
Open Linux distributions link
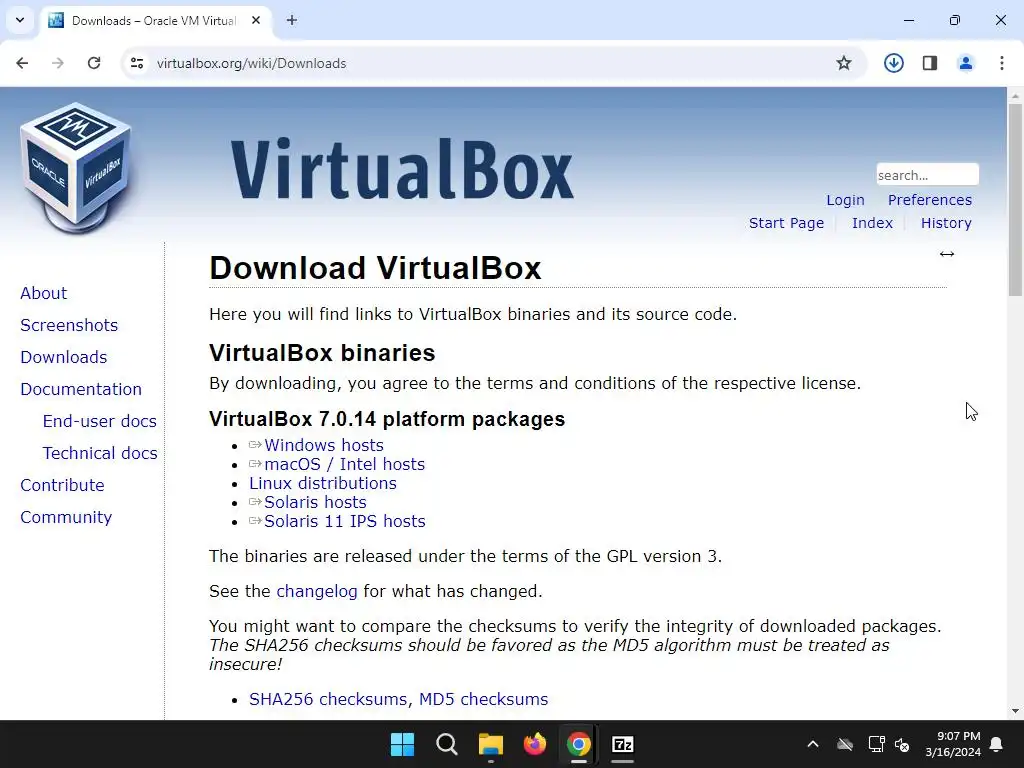(x=323, y=483)
